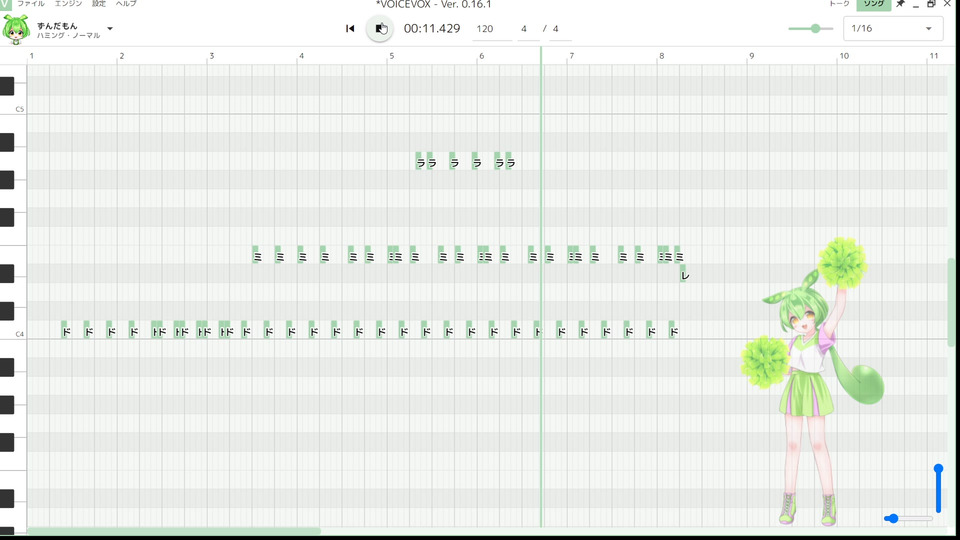This screenshot has width=960, height=540.
Task: Switch to the トーク editor tab
Action: pos(839,4)
